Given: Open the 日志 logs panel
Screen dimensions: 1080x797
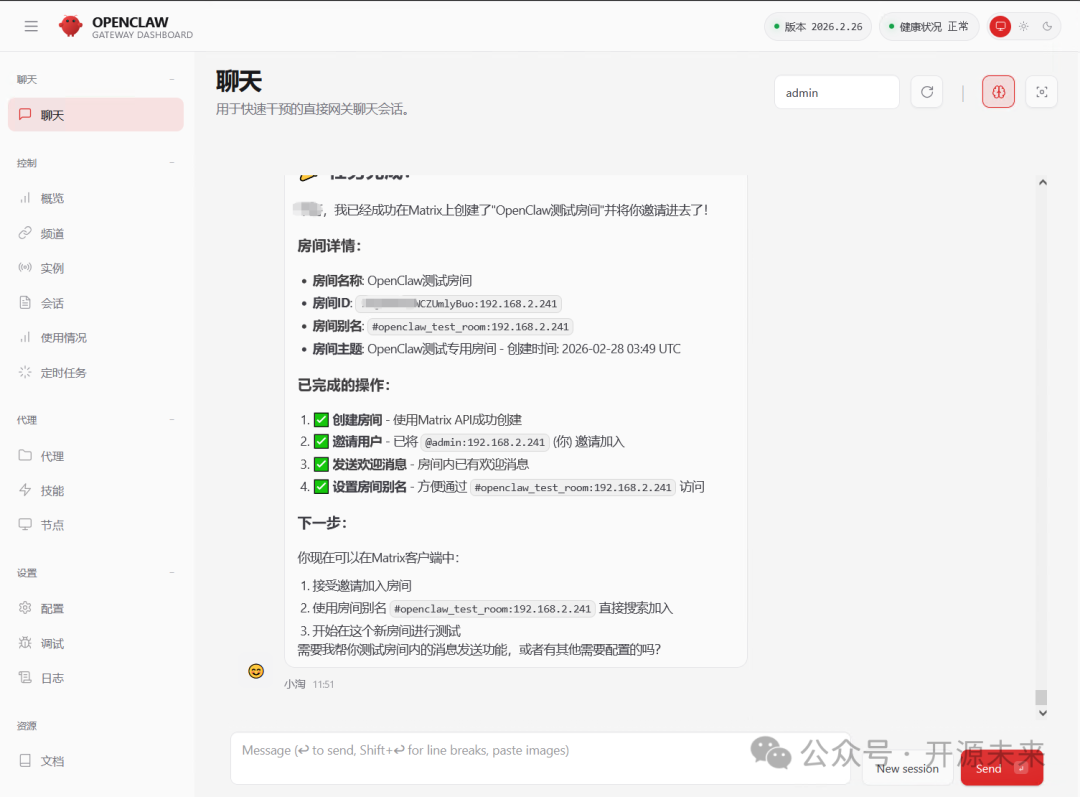Looking at the screenshot, I should pyautogui.click(x=52, y=677).
